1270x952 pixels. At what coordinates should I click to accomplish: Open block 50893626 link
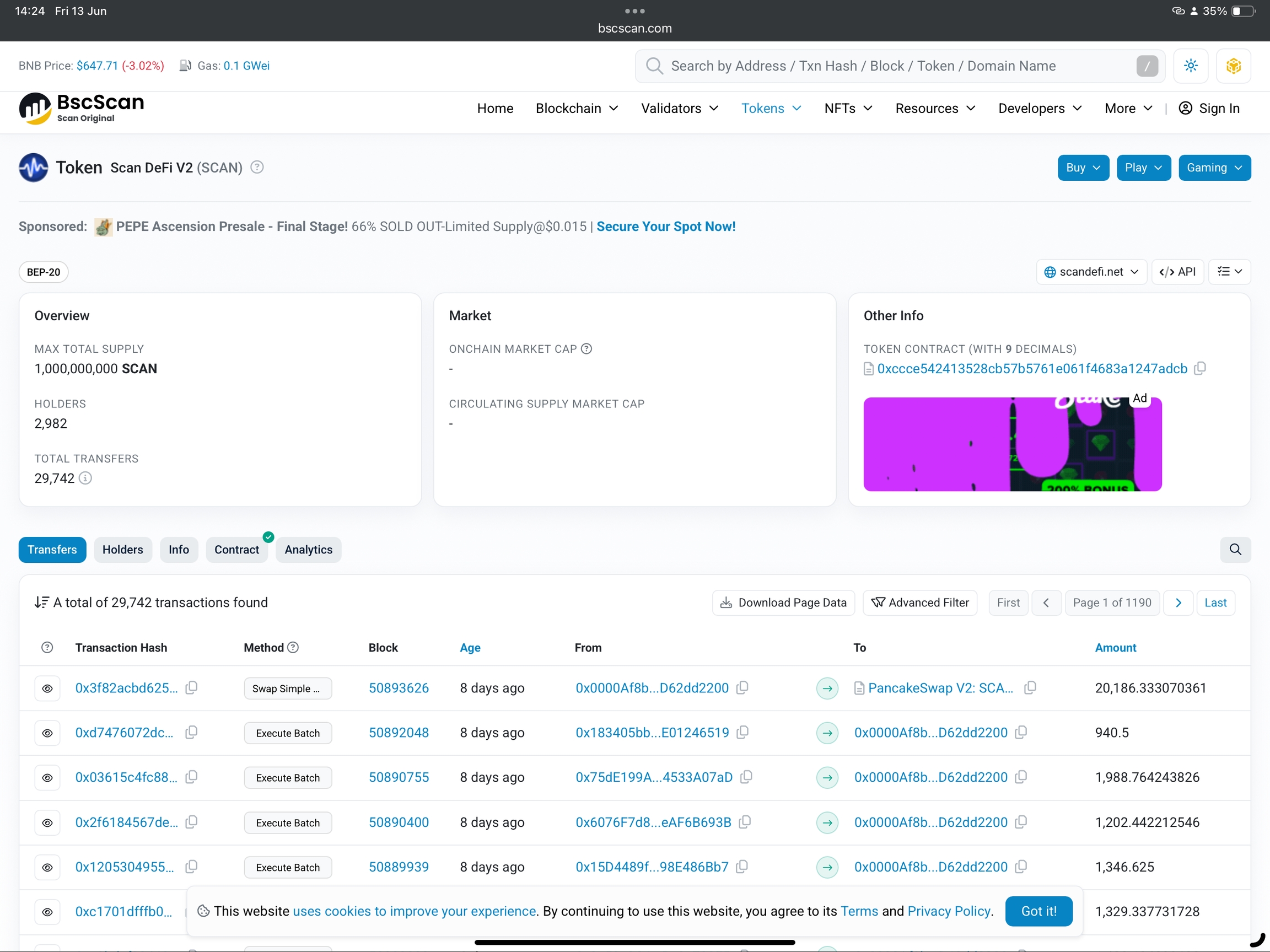pyautogui.click(x=399, y=688)
